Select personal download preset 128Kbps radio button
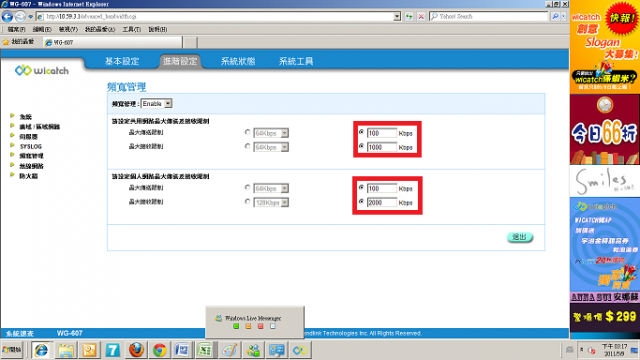640x360 pixels. click(x=247, y=202)
